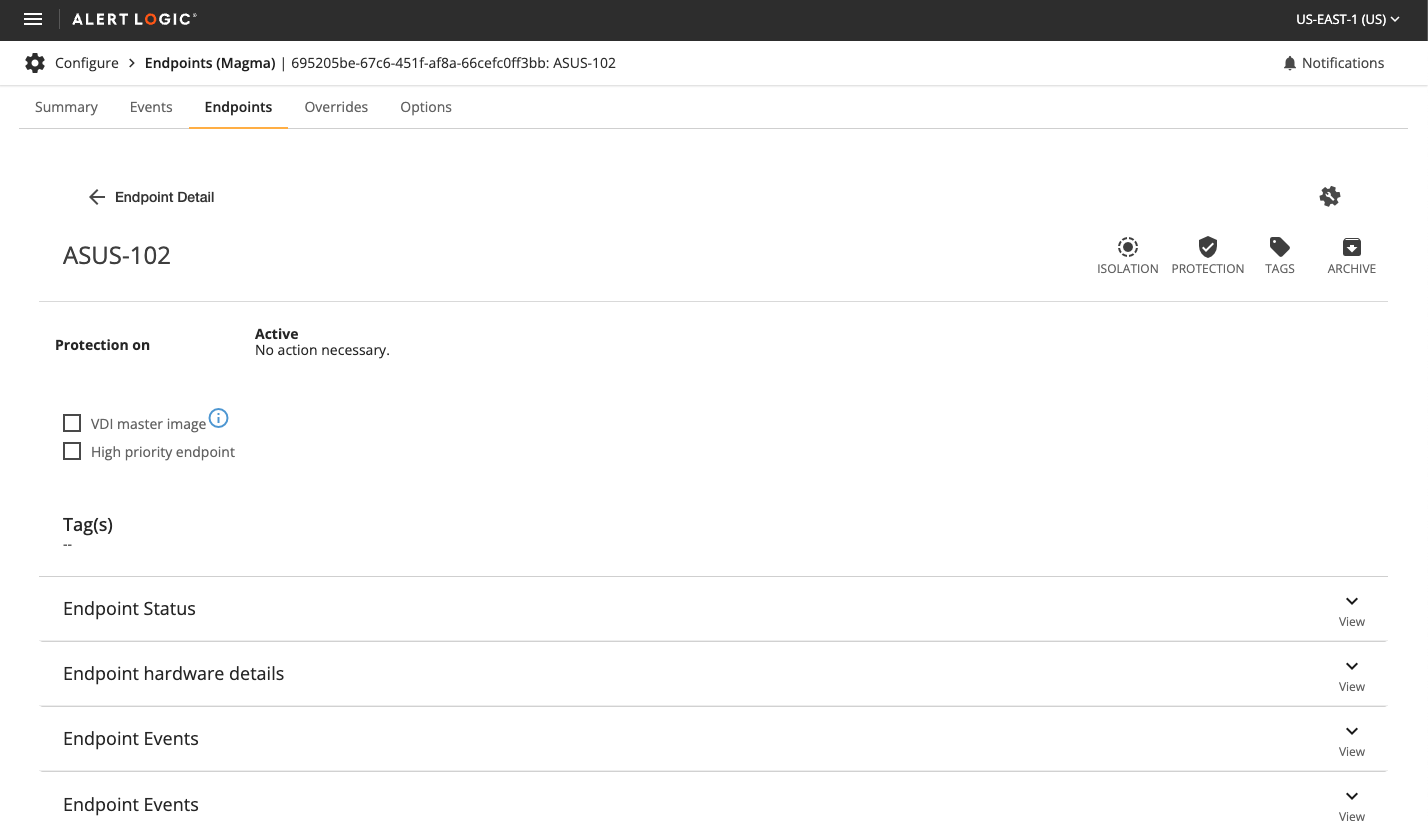
Task: Open the endpoint settings gear icon
Action: tap(1329, 197)
